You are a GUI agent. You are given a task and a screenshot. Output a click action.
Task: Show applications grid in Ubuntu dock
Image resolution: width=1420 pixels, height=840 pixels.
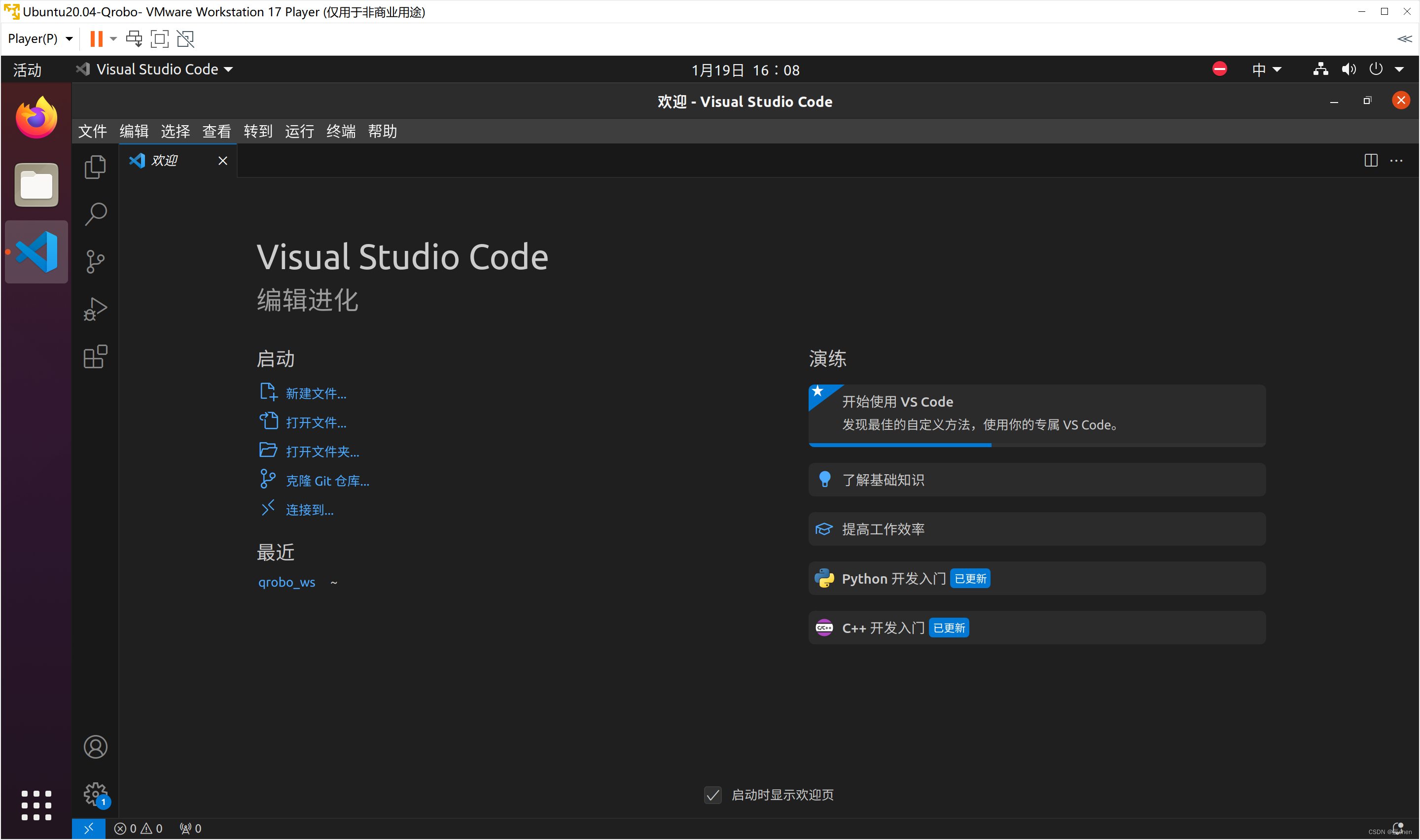pyautogui.click(x=36, y=805)
